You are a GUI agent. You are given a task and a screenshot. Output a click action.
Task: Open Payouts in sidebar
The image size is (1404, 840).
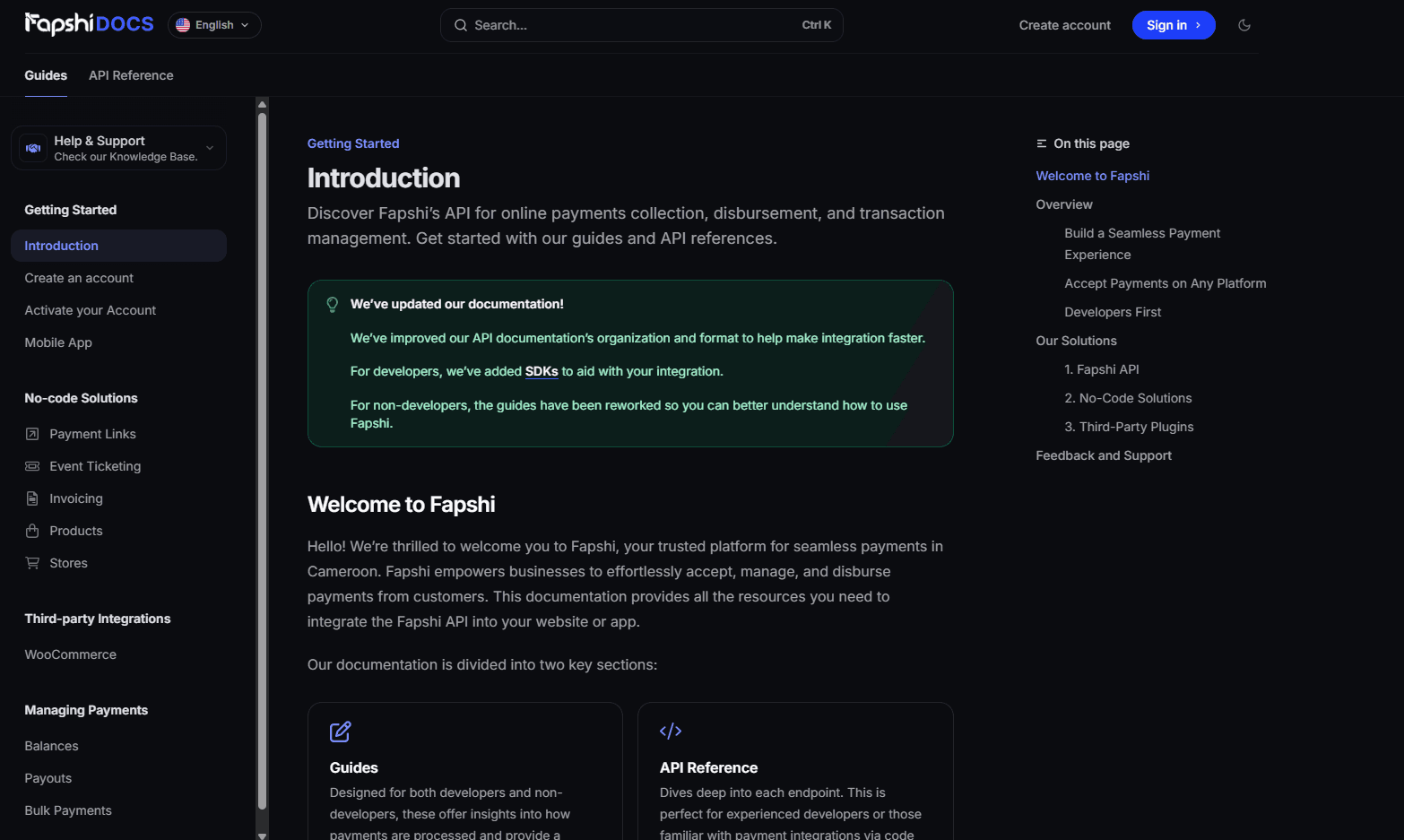(x=48, y=778)
